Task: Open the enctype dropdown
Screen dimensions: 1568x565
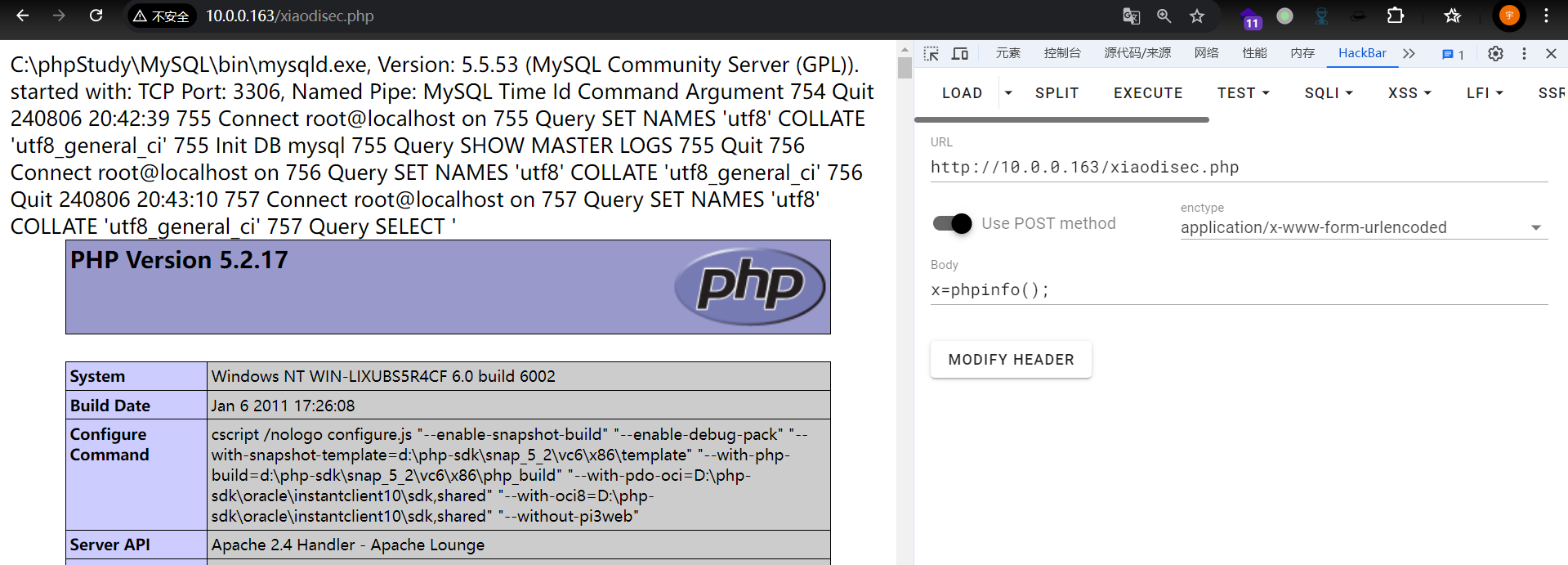Action: (x=1364, y=227)
